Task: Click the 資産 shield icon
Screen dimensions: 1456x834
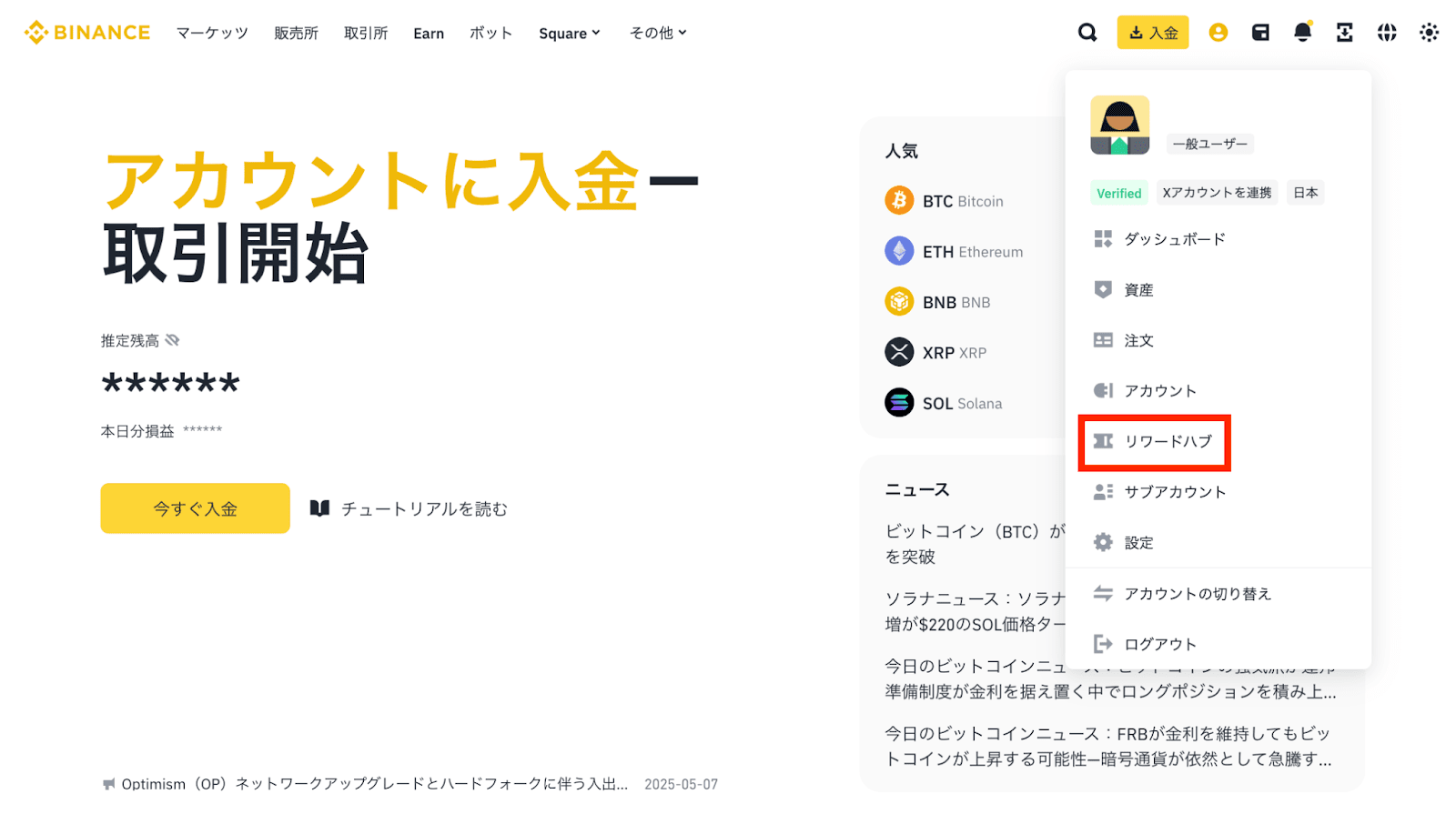Action: (1103, 289)
